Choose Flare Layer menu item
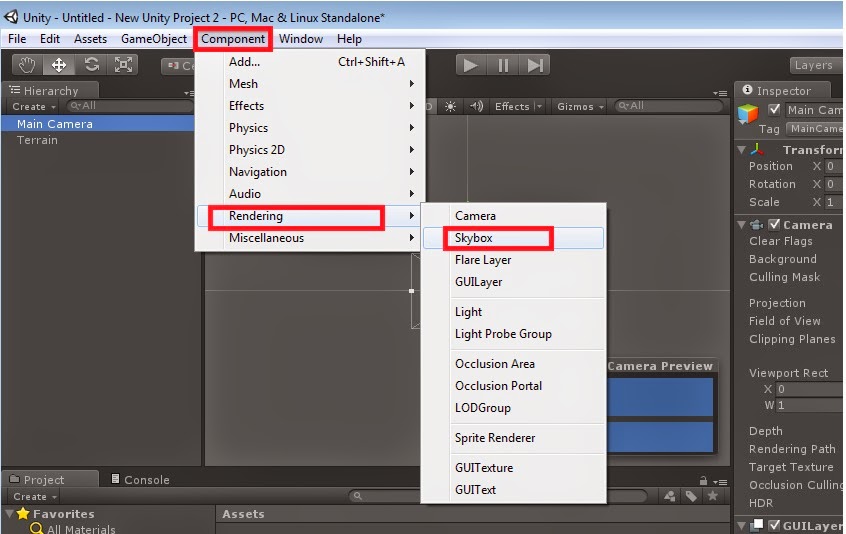 tap(513, 260)
